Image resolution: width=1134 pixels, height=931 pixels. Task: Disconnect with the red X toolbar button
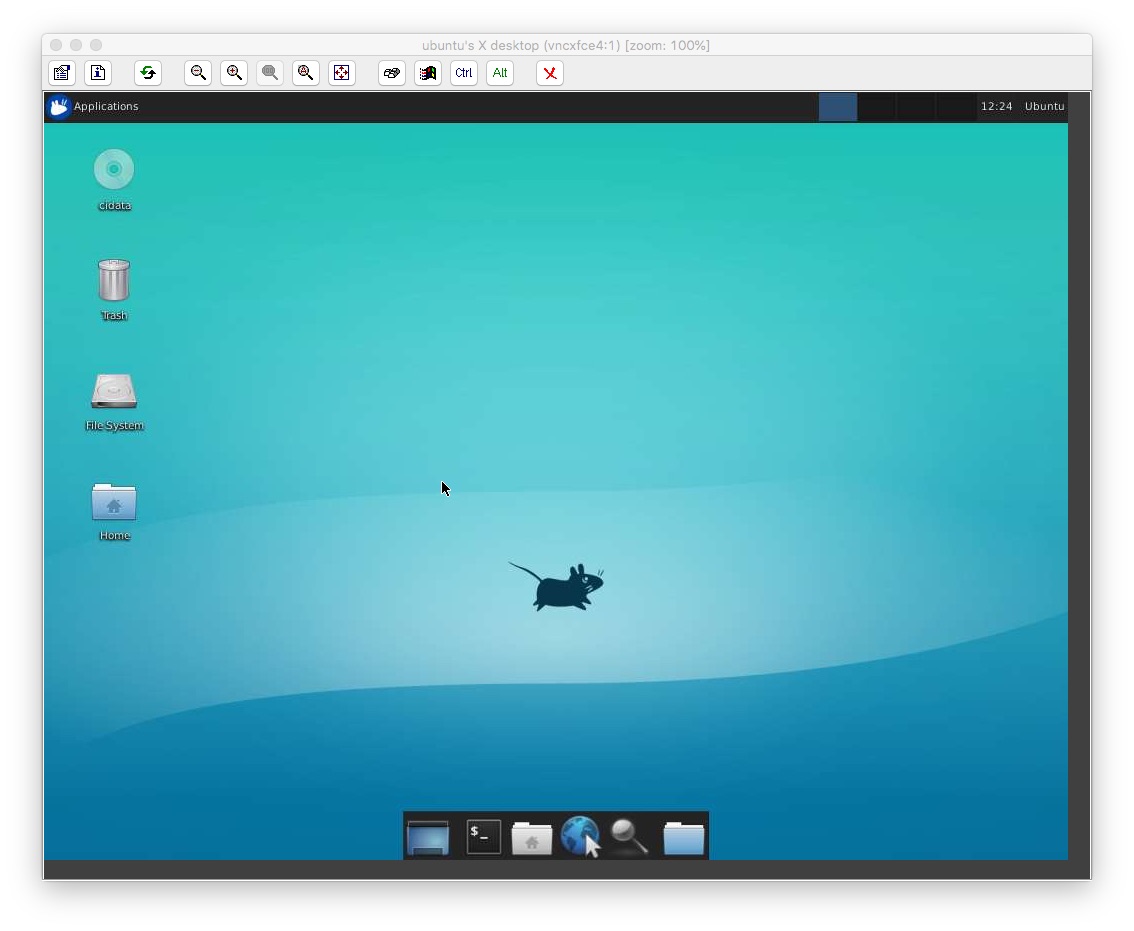point(550,73)
